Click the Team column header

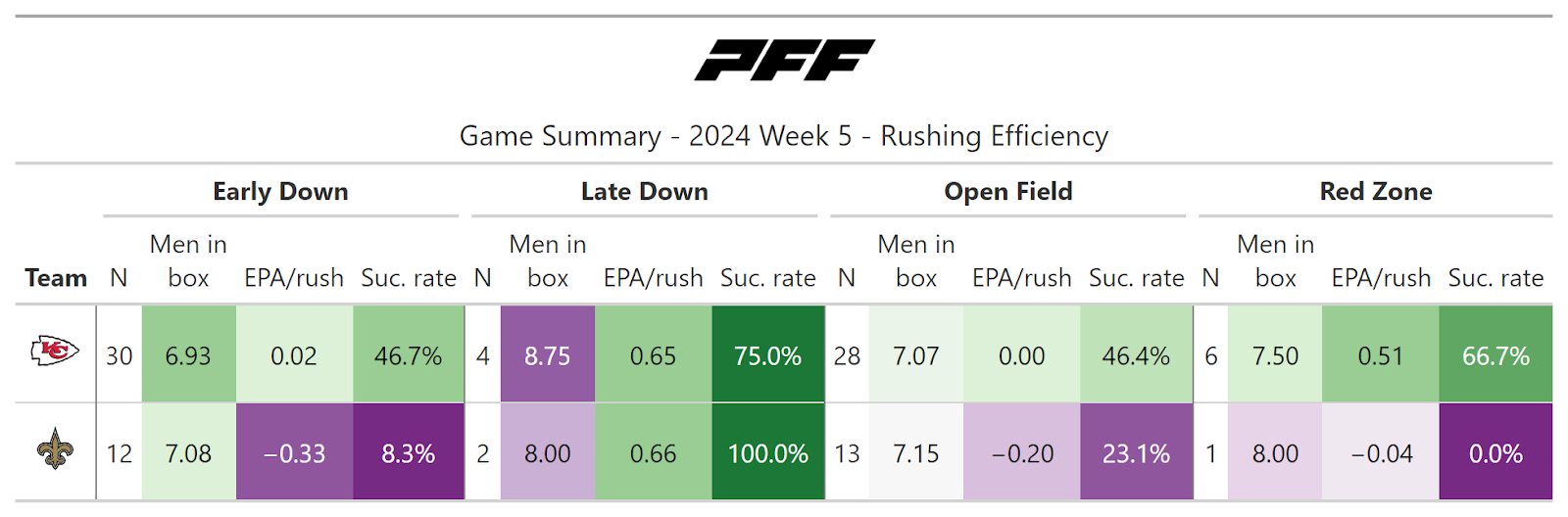tap(56, 278)
